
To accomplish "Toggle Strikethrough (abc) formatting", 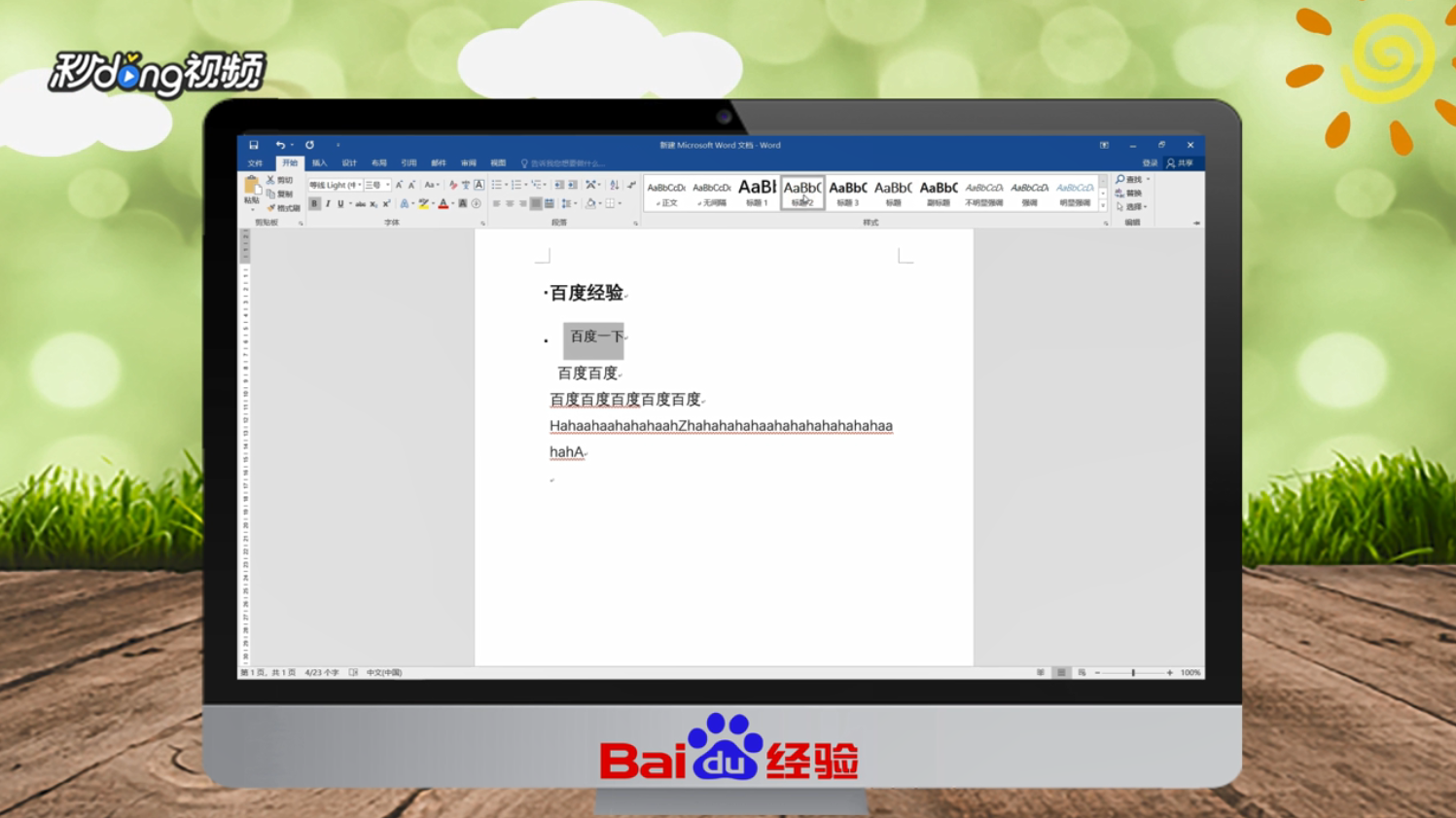I will click(360, 203).
